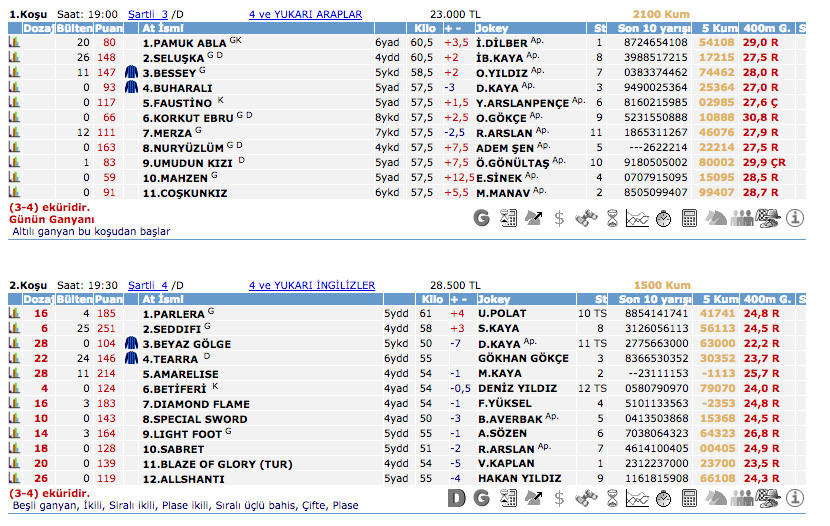Click the bar chart icon beside PAMUK ABLA
This screenshot has height=526, width=830.
pyautogui.click(x=15, y=44)
